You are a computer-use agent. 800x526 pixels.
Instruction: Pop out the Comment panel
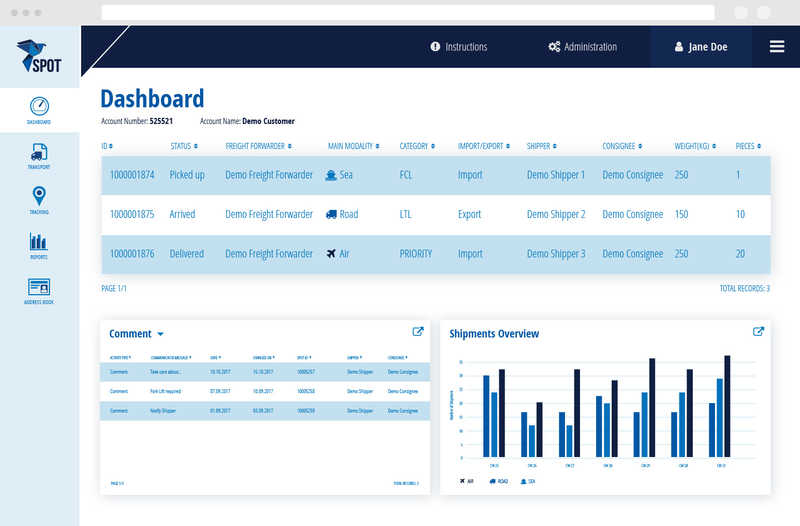[418, 332]
